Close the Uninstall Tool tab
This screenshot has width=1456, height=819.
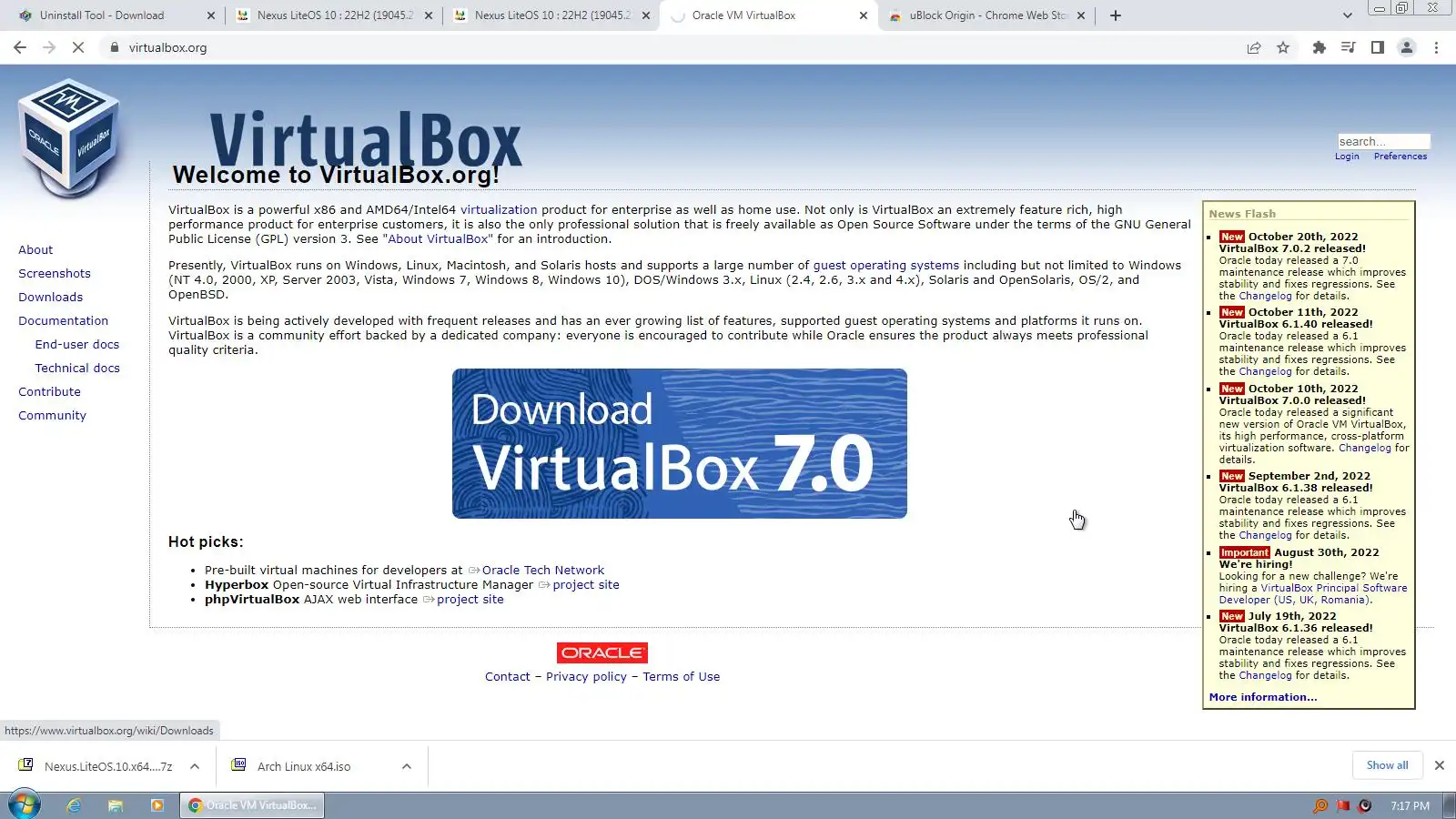[x=210, y=15]
